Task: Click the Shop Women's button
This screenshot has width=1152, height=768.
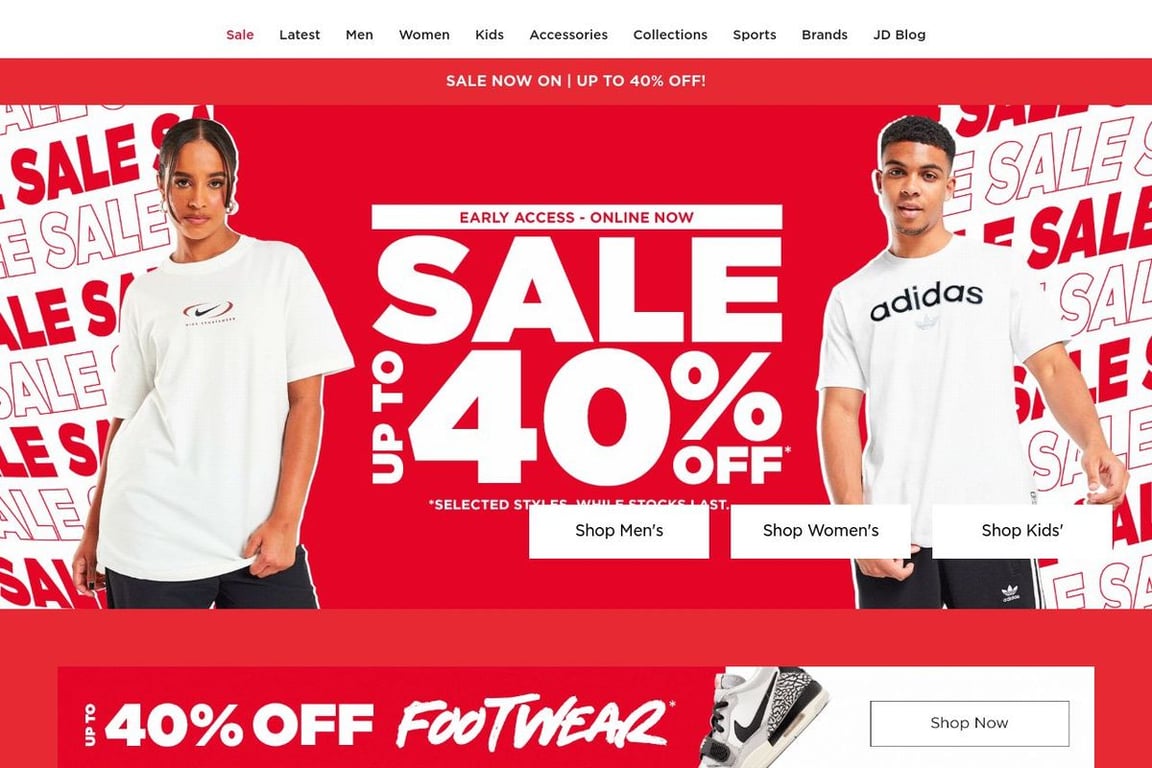Action: (x=821, y=531)
